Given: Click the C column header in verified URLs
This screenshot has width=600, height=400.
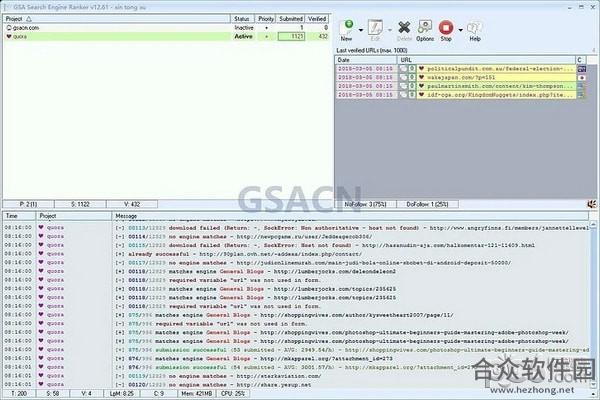Looking at the screenshot, I should (x=580, y=60).
